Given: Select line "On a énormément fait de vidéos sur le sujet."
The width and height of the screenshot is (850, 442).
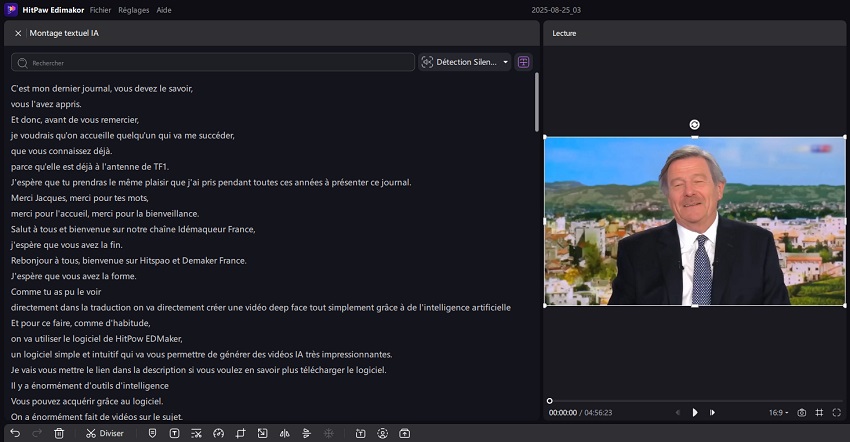Looking at the screenshot, I should point(97,417).
